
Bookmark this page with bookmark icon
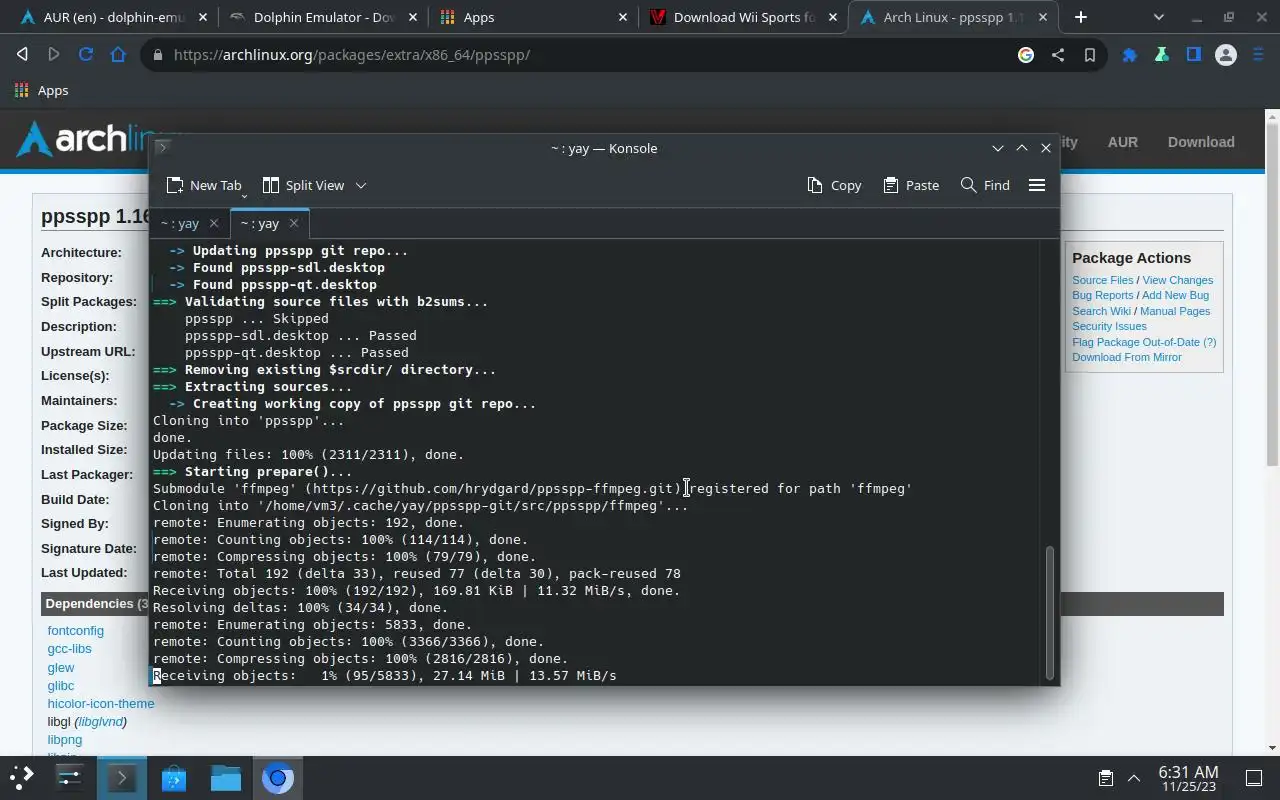[x=1090, y=55]
